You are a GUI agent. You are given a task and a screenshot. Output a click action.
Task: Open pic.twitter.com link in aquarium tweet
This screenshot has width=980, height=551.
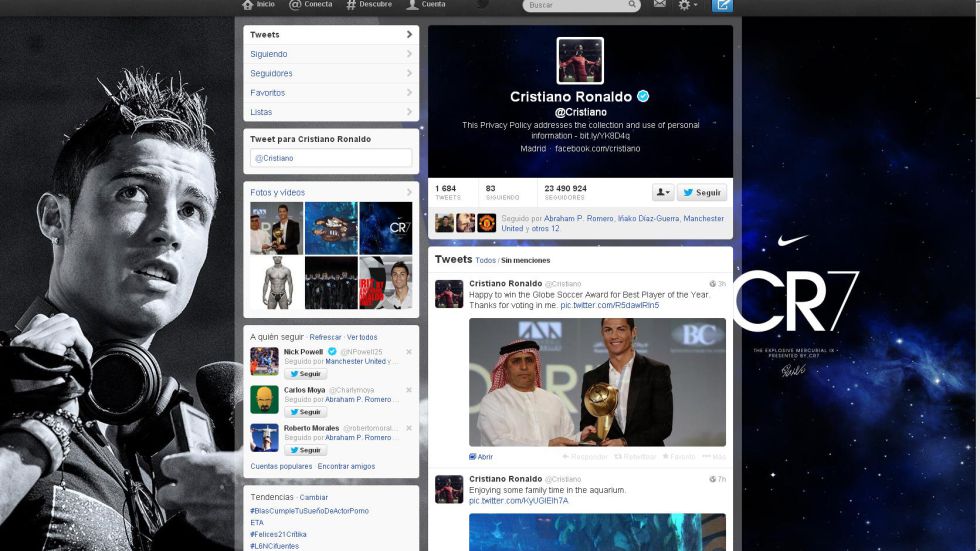(x=519, y=501)
